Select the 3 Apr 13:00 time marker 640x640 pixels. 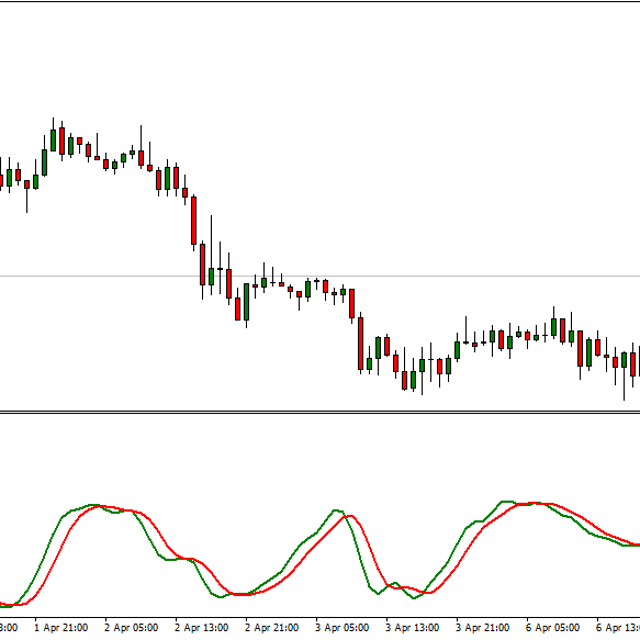point(413,628)
